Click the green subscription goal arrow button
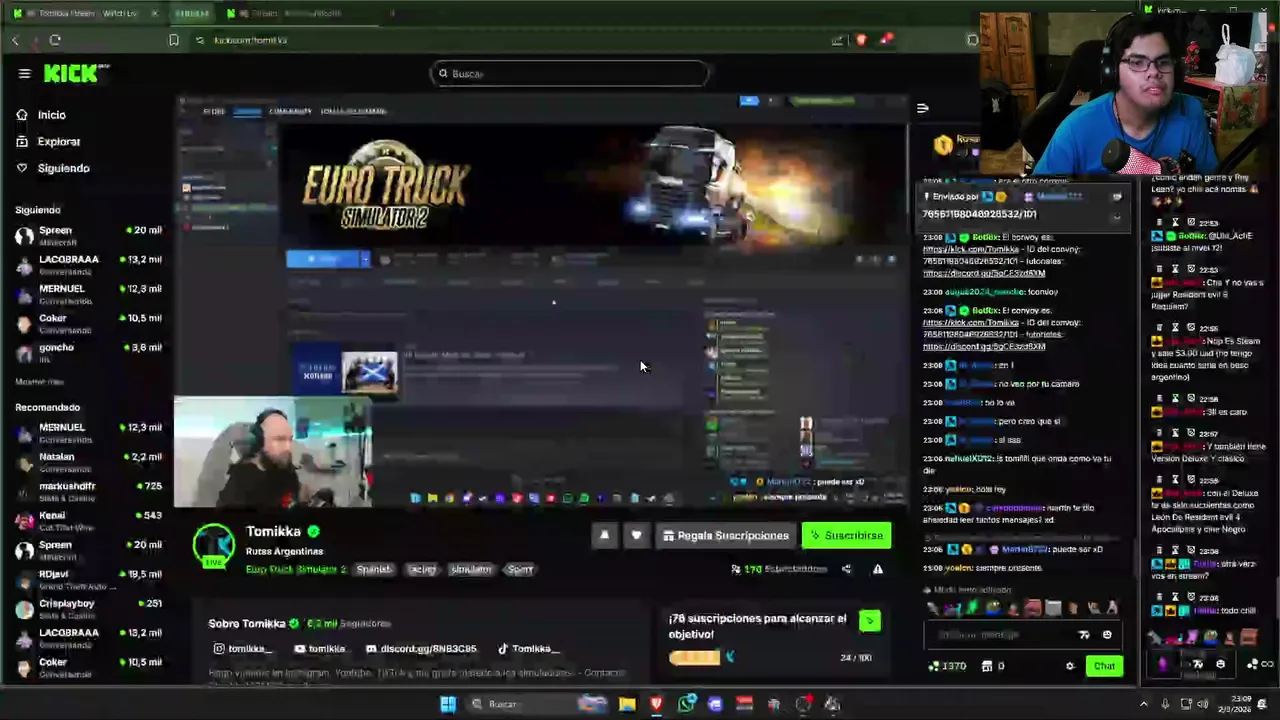This screenshot has width=1280, height=720. coord(869,621)
